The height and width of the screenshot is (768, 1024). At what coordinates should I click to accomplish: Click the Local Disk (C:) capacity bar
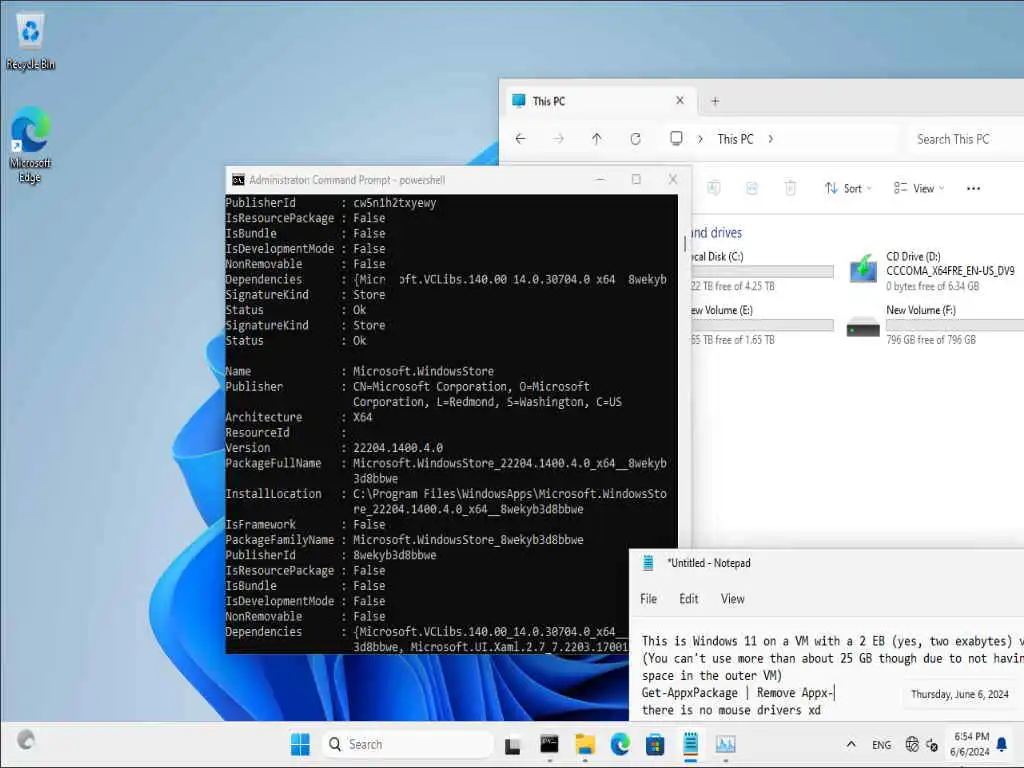coord(762,271)
